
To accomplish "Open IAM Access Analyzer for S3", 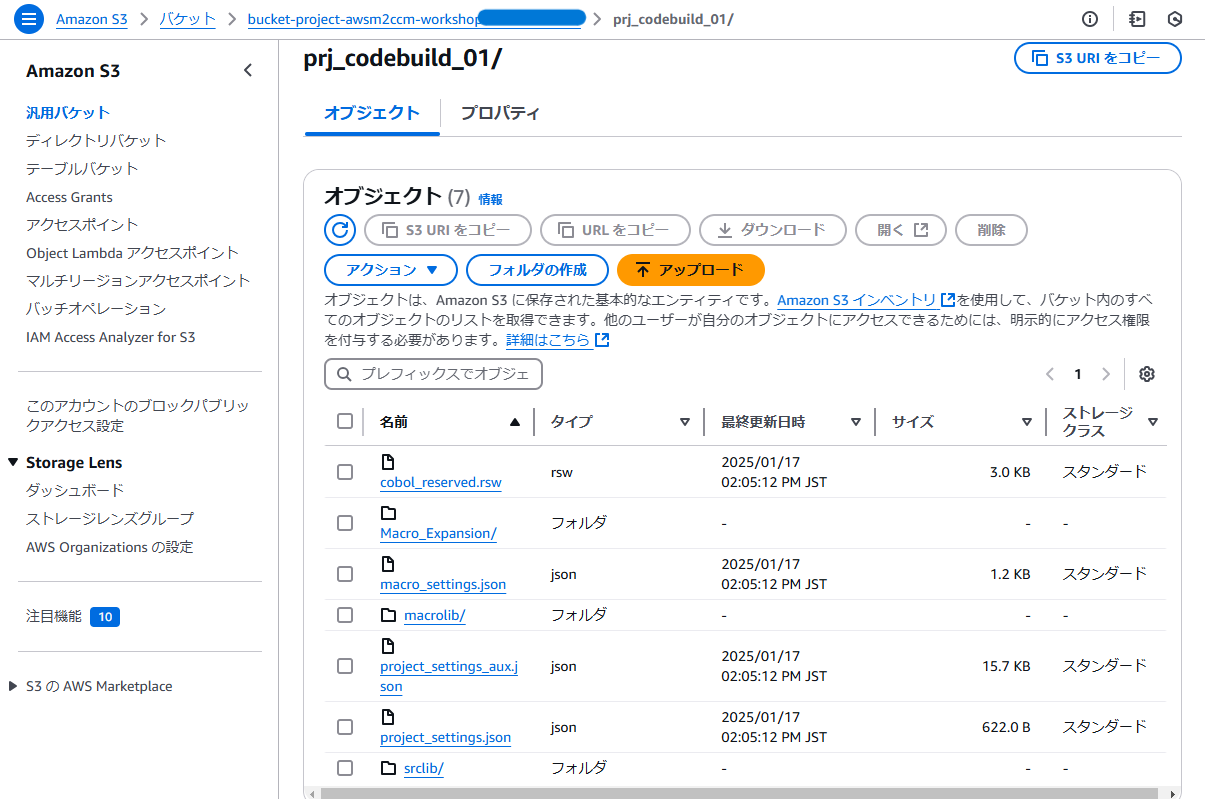I will 111,337.
